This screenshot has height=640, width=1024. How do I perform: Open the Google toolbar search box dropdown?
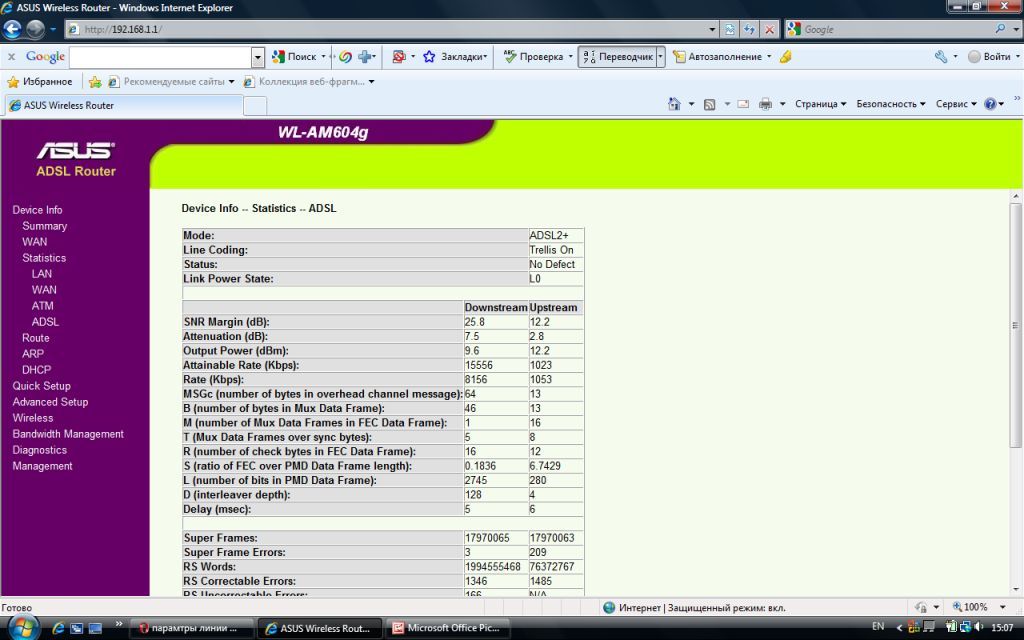(257, 57)
